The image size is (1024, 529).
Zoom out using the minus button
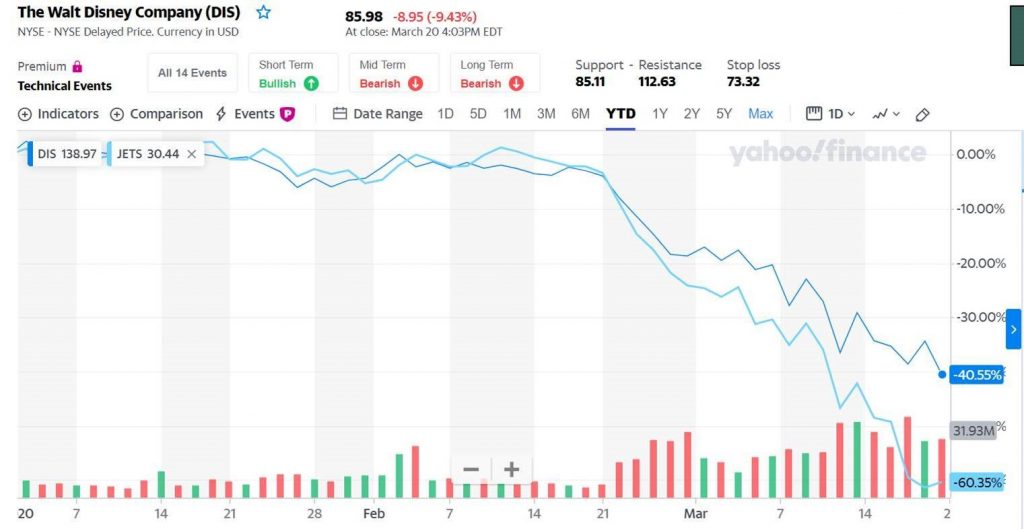pos(471,470)
